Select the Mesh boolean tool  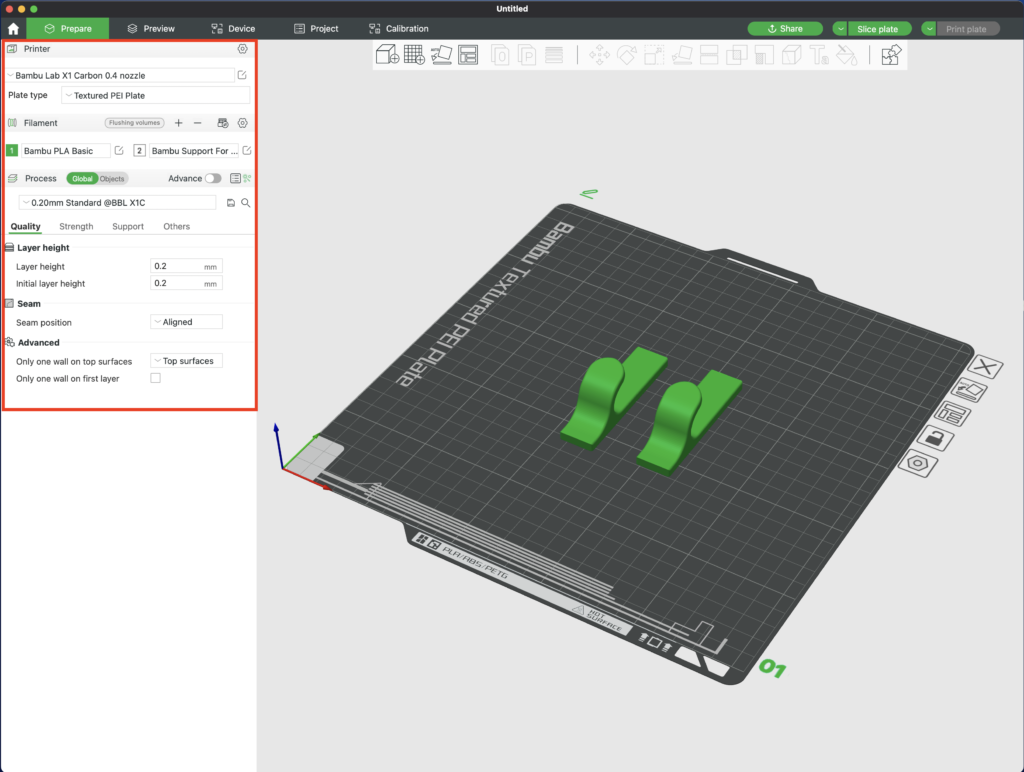point(737,56)
